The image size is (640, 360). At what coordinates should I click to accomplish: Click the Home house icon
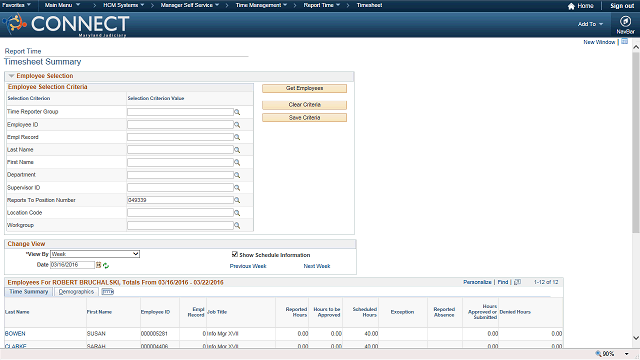[571, 6]
